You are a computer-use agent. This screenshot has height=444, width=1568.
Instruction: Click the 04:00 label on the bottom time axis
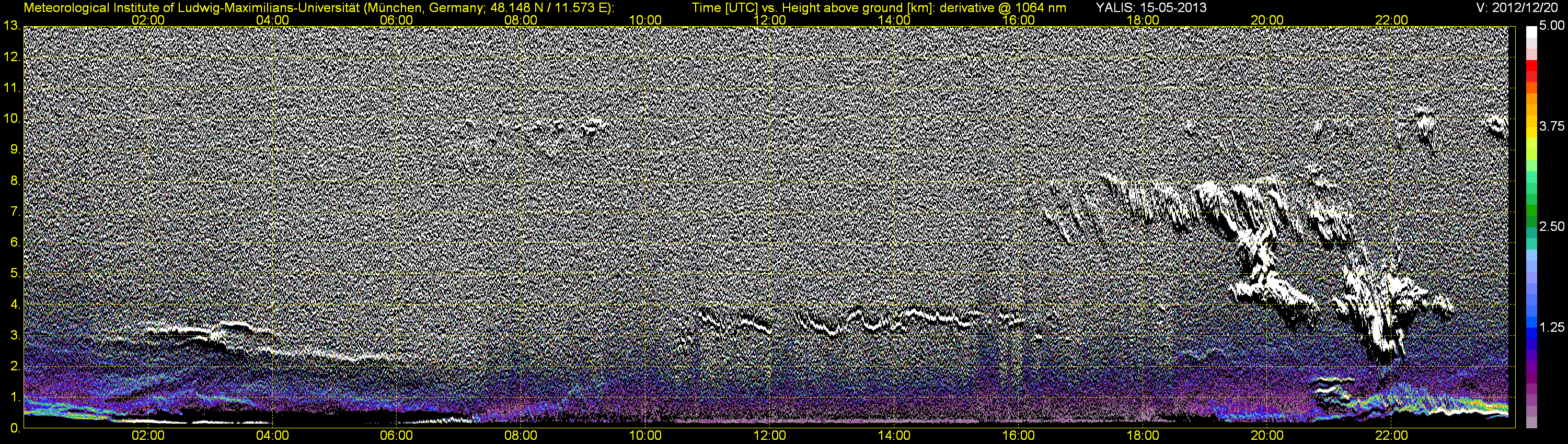pos(272,436)
